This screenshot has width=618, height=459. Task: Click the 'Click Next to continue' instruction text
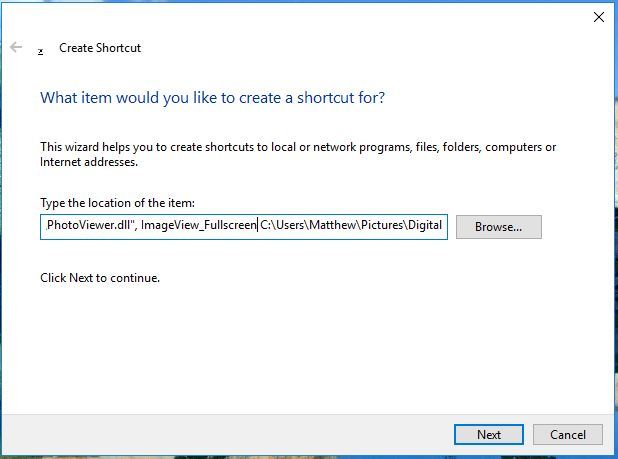(100, 278)
